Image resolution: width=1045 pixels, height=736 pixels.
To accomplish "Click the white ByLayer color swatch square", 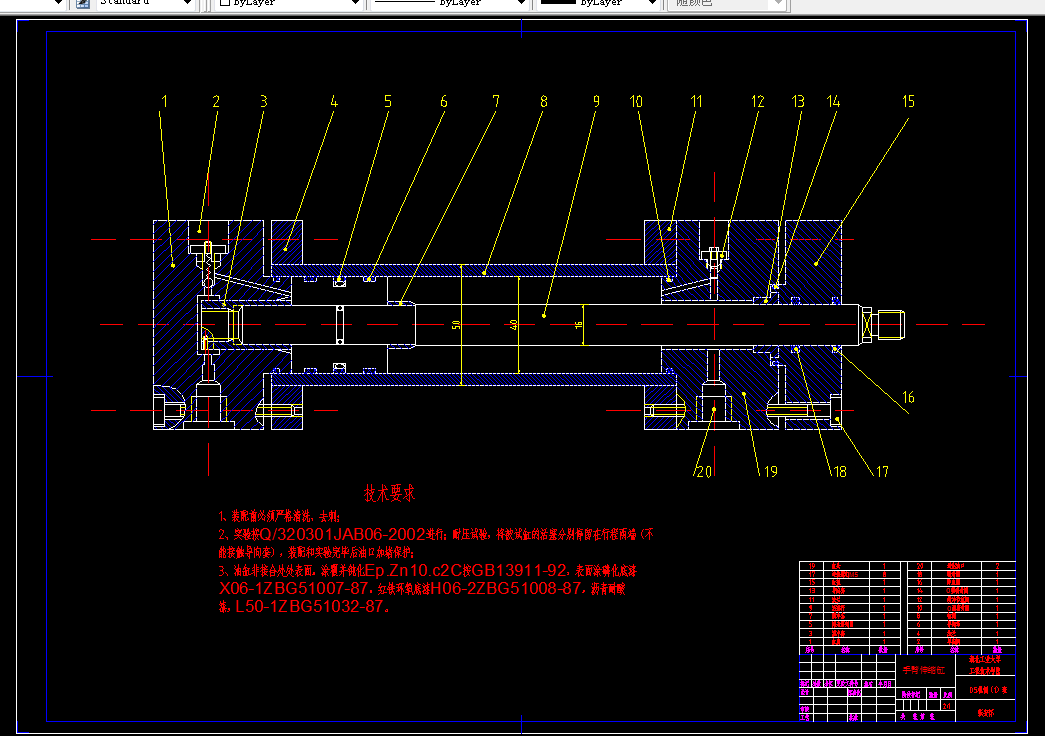I will (225, 2).
